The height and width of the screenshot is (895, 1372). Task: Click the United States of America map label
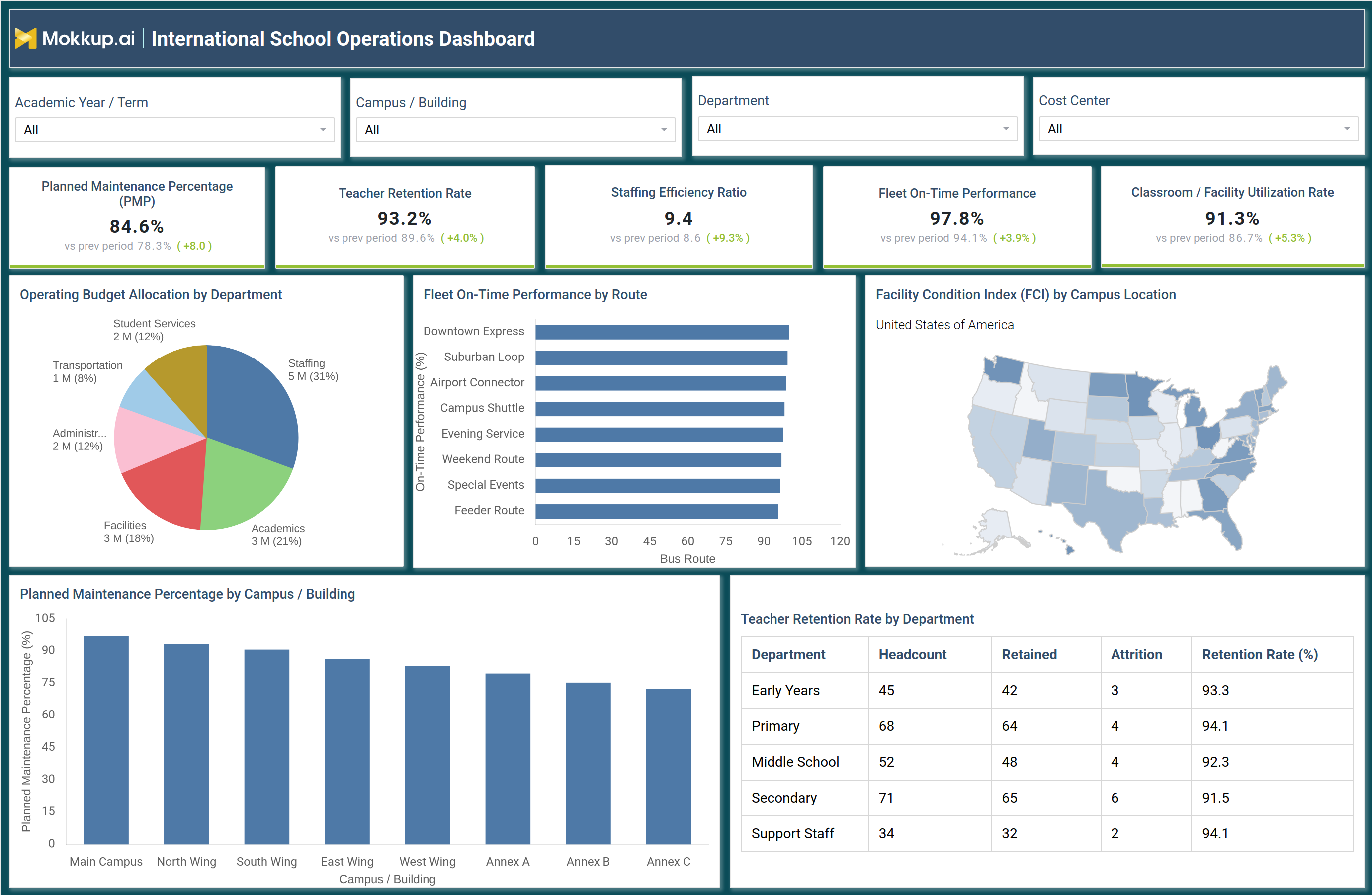click(x=944, y=325)
